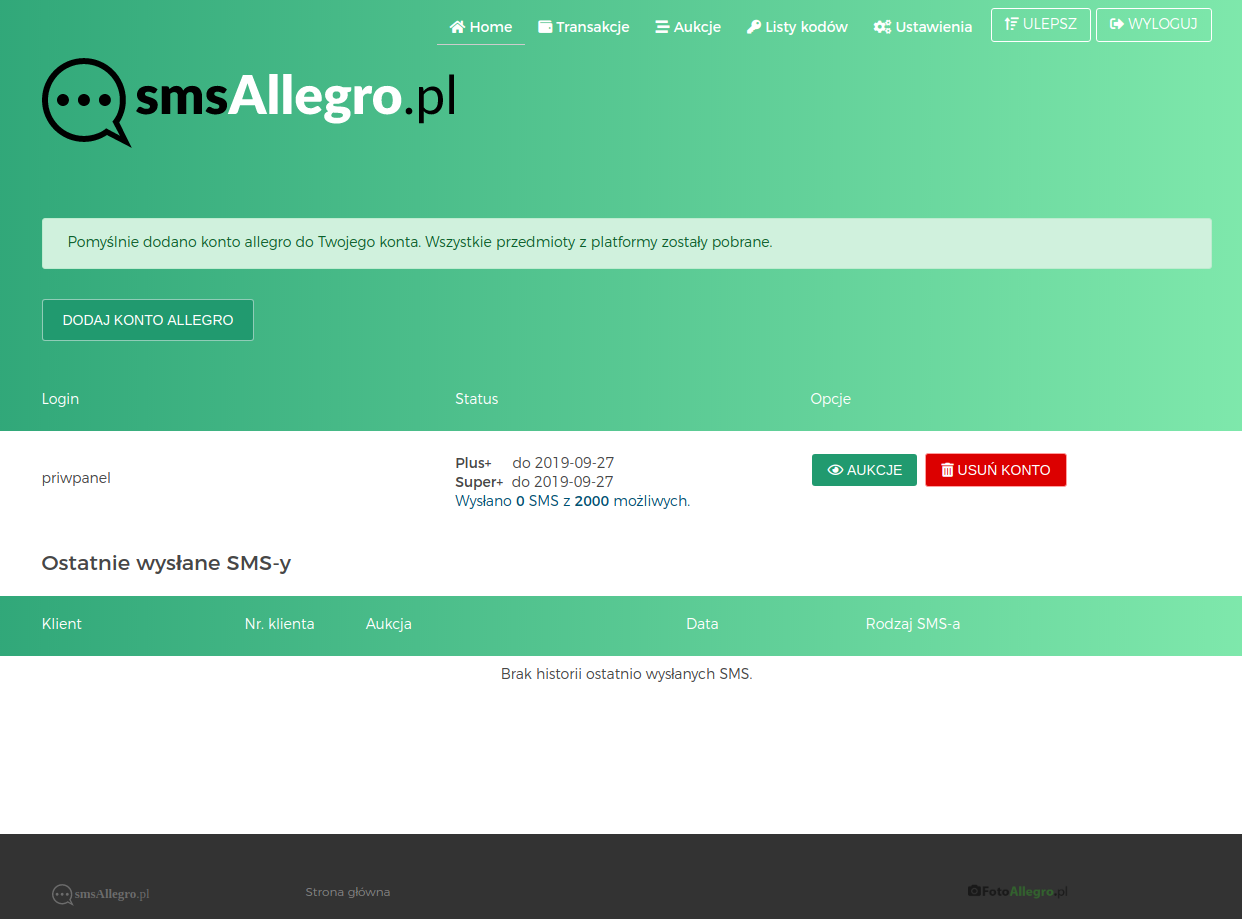Click the success alert about added Allegro account
Viewport: 1242px width, 919px height.
point(627,243)
